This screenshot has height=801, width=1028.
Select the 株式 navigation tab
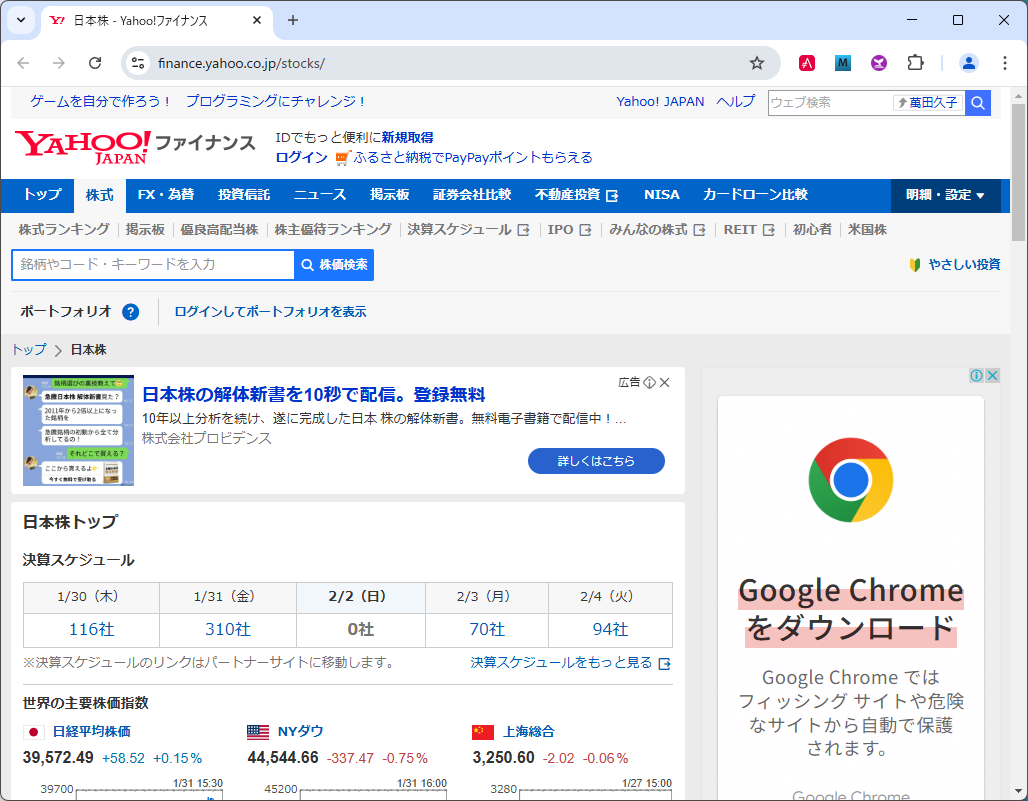pos(100,195)
